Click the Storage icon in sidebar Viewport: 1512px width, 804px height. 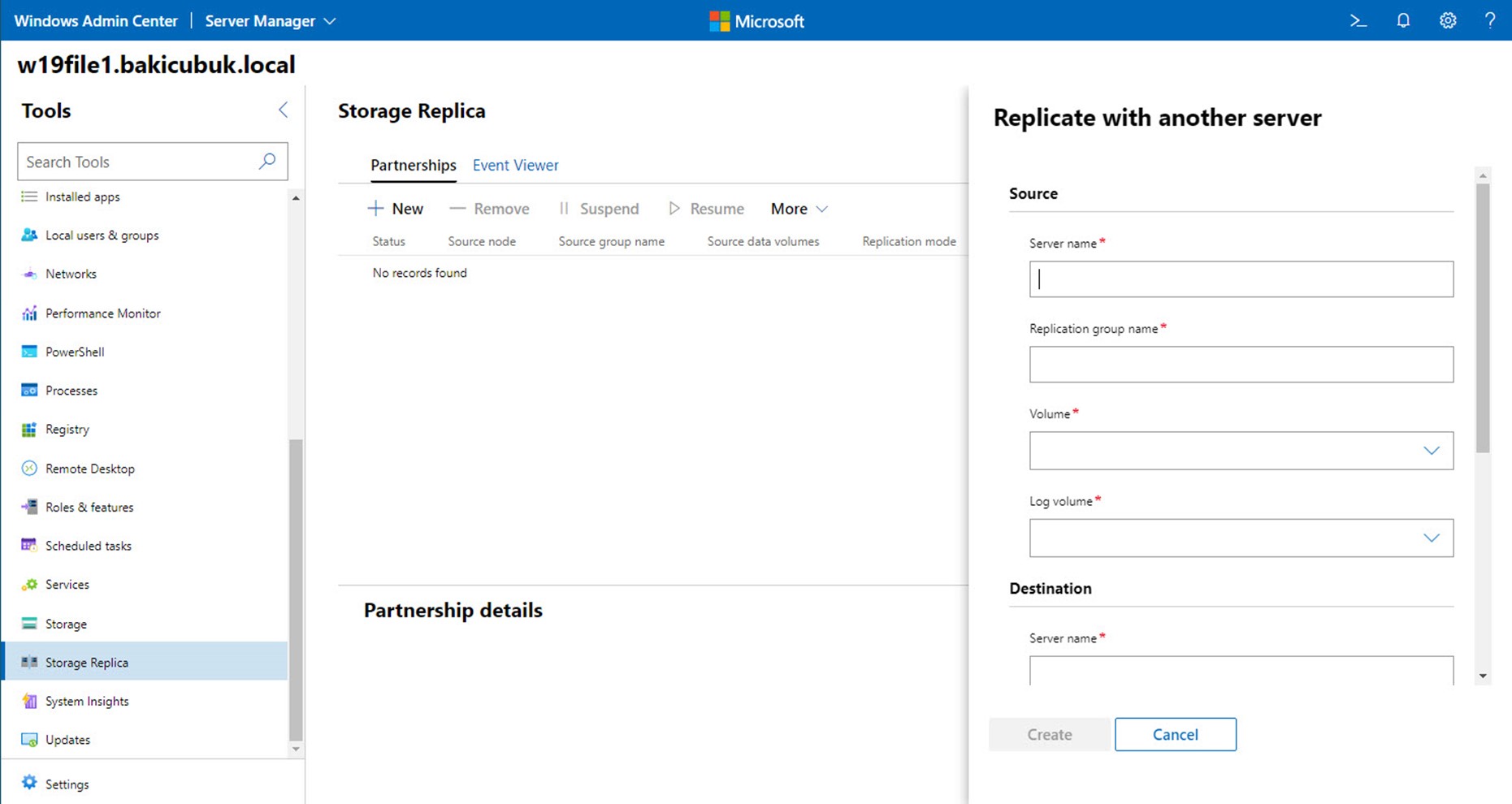(x=29, y=624)
